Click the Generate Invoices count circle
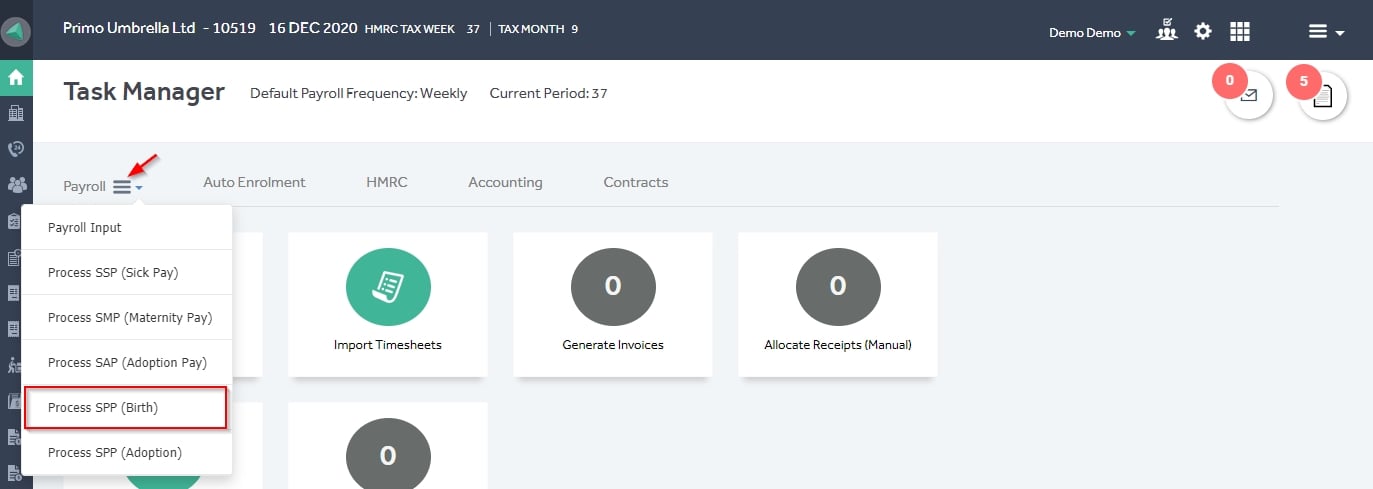Viewport: 1373px width, 489px height. coord(613,286)
